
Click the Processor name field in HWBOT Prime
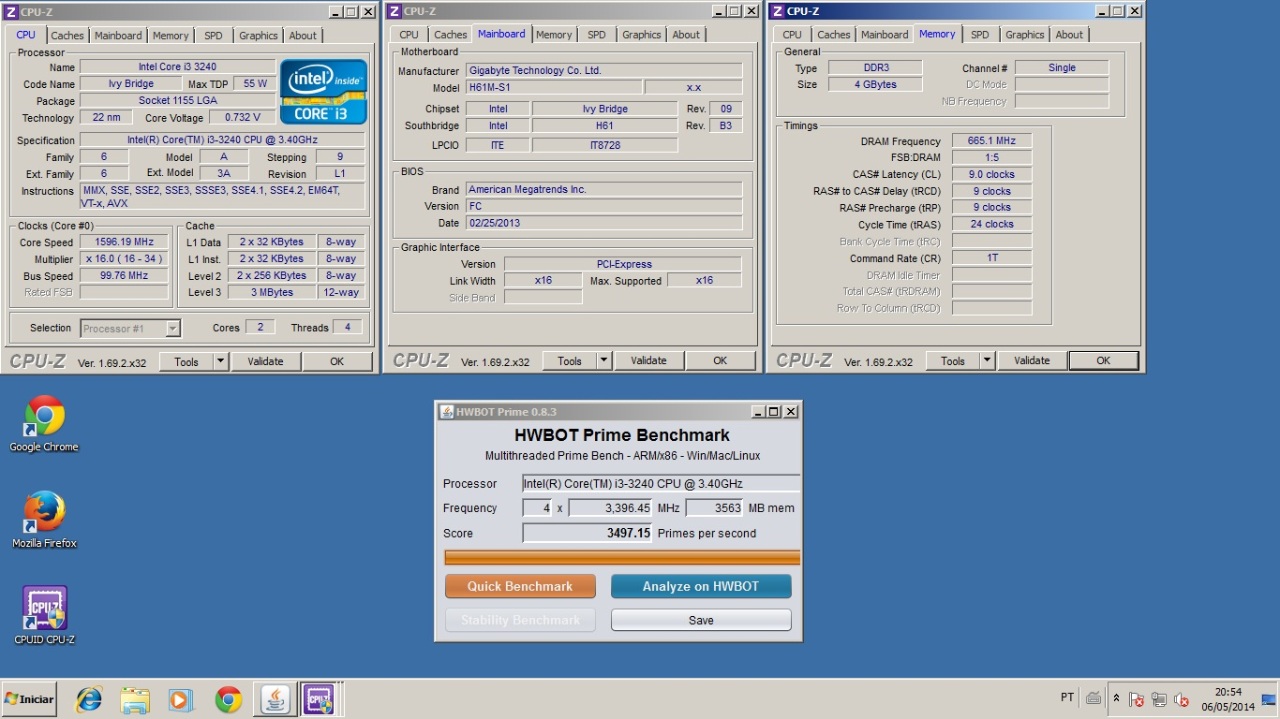click(x=661, y=483)
